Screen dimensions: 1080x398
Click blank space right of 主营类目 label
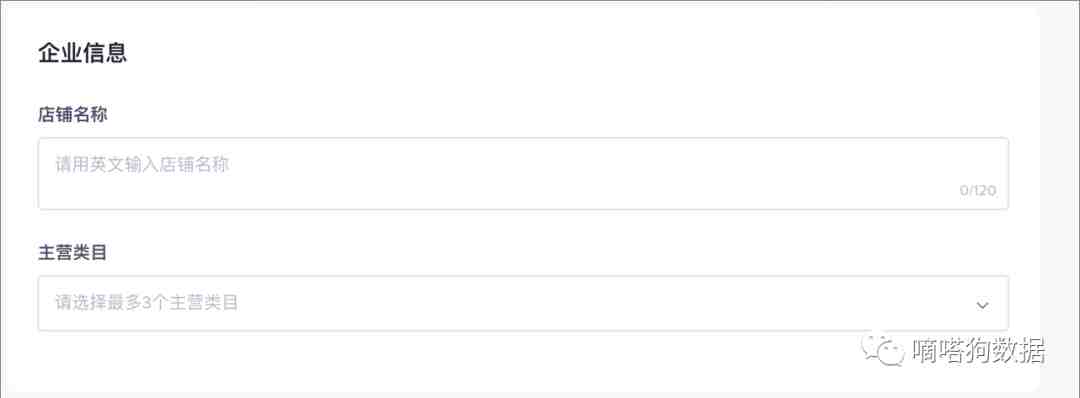[551, 253]
